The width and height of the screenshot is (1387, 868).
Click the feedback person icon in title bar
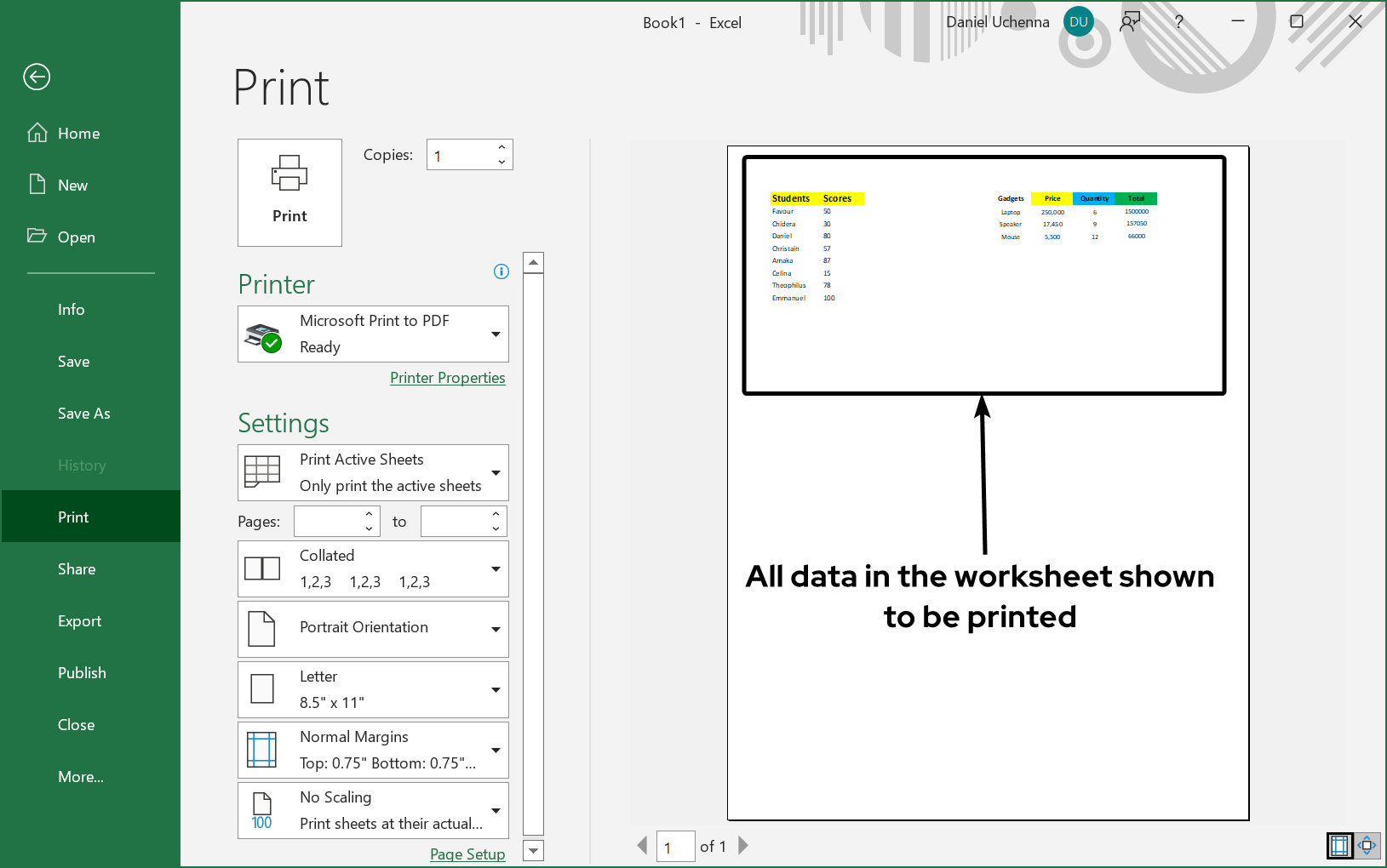pyautogui.click(x=1130, y=22)
